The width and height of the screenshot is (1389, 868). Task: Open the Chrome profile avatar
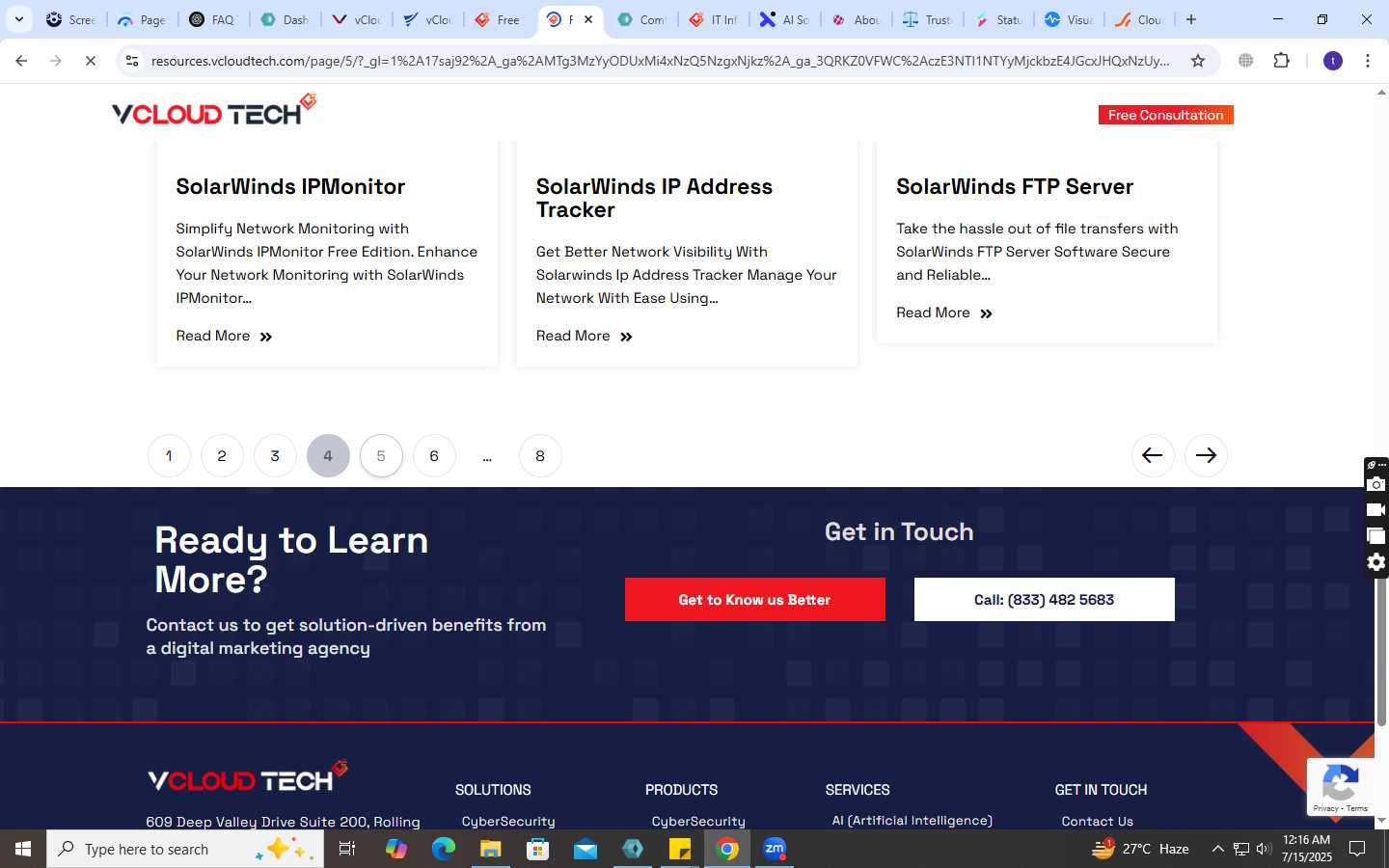click(1333, 61)
